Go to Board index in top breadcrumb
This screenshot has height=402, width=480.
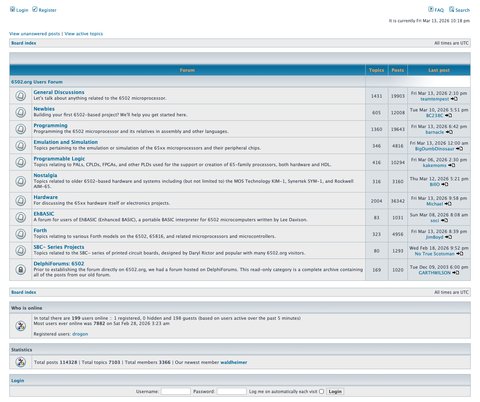coord(24,43)
